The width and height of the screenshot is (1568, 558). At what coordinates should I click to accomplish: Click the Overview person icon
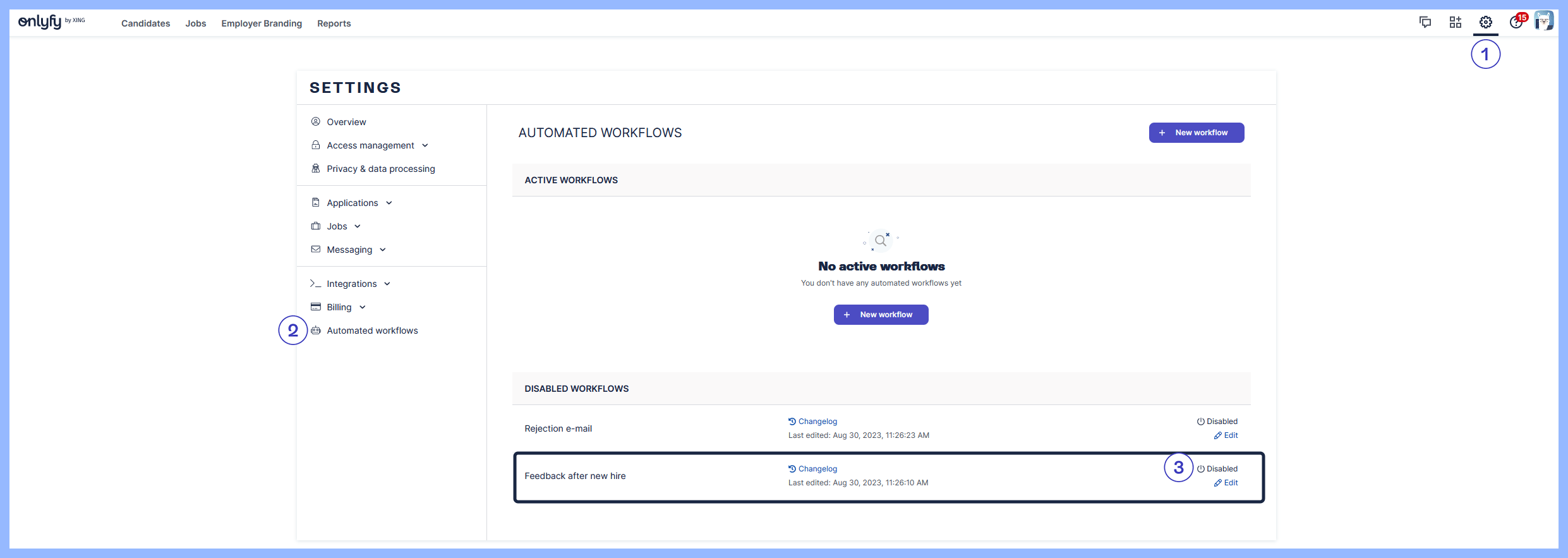tap(316, 121)
